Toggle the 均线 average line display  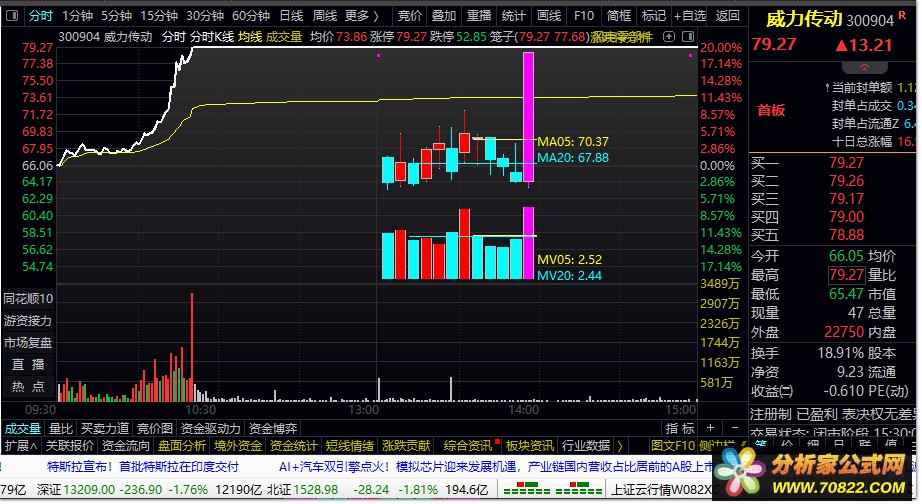pyautogui.click(x=250, y=37)
